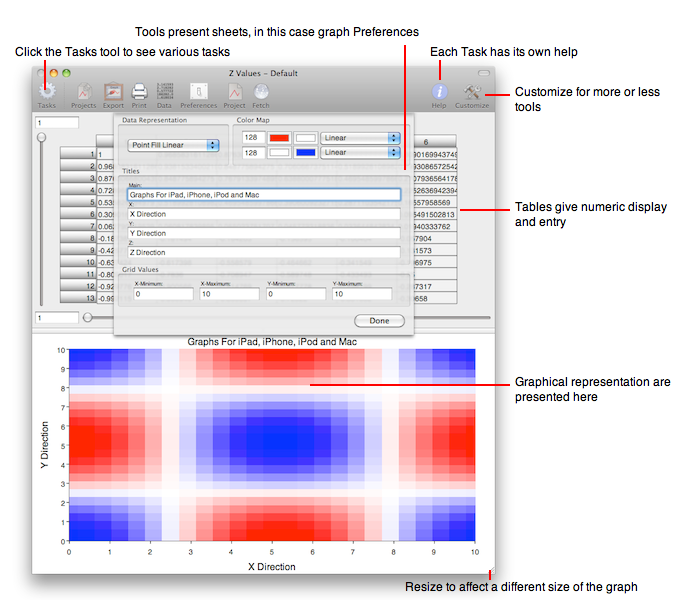Image resolution: width=700 pixels, height=600 pixels.
Task: Click the Export toolbar icon
Action: [113, 91]
